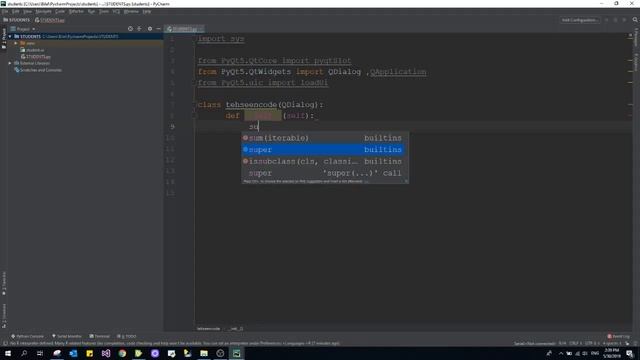Choose the 'super(...)' call template suggestion
This screenshot has height=360, width=640.
323,173
